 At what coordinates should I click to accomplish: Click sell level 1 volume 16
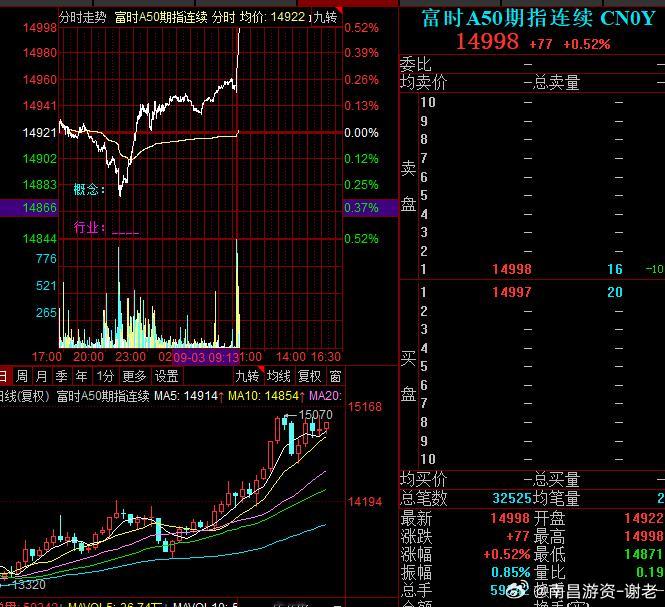(615, 269)
